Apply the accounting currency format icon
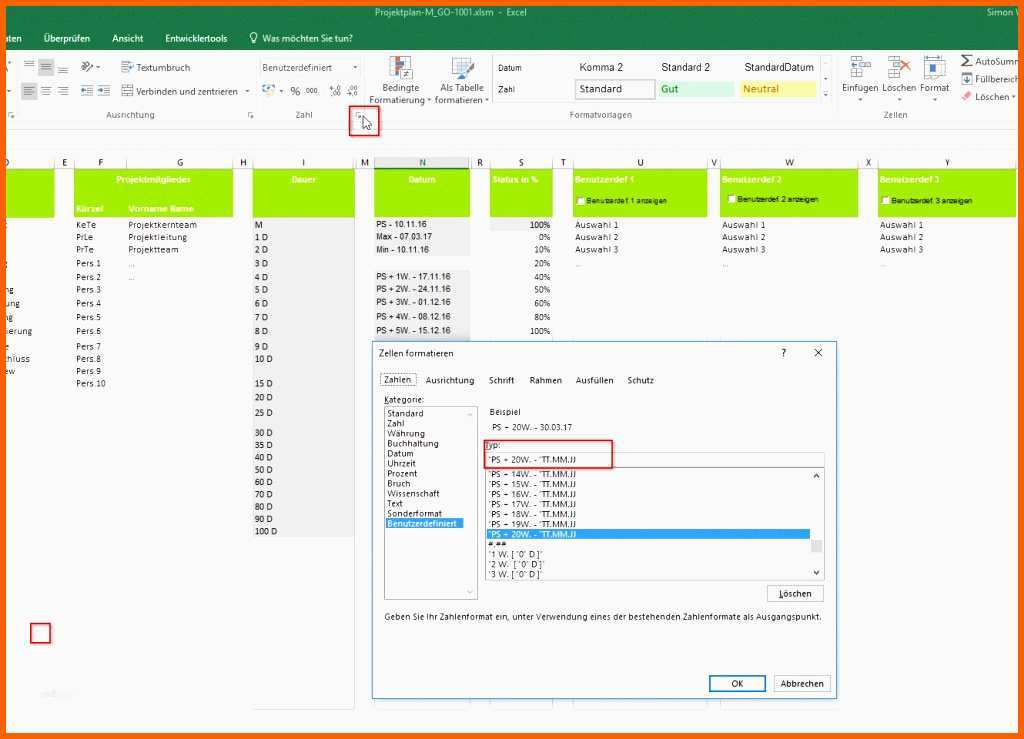The width and height of the screenshot is (1024, 739). click(x=268, y=90)
